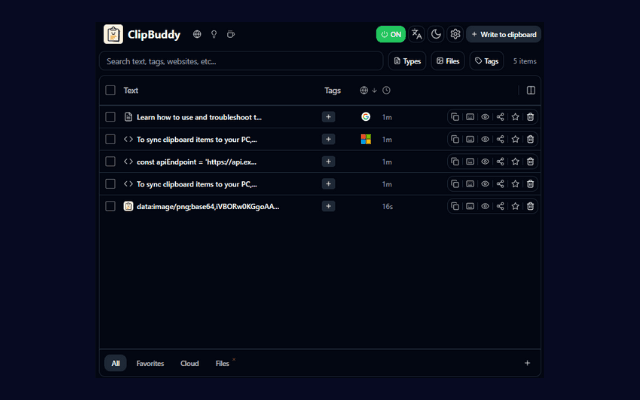The height and width of the screenshot is (400, 640).
Task: Share the 'const apiEndpoint' item
Action: 500,162
